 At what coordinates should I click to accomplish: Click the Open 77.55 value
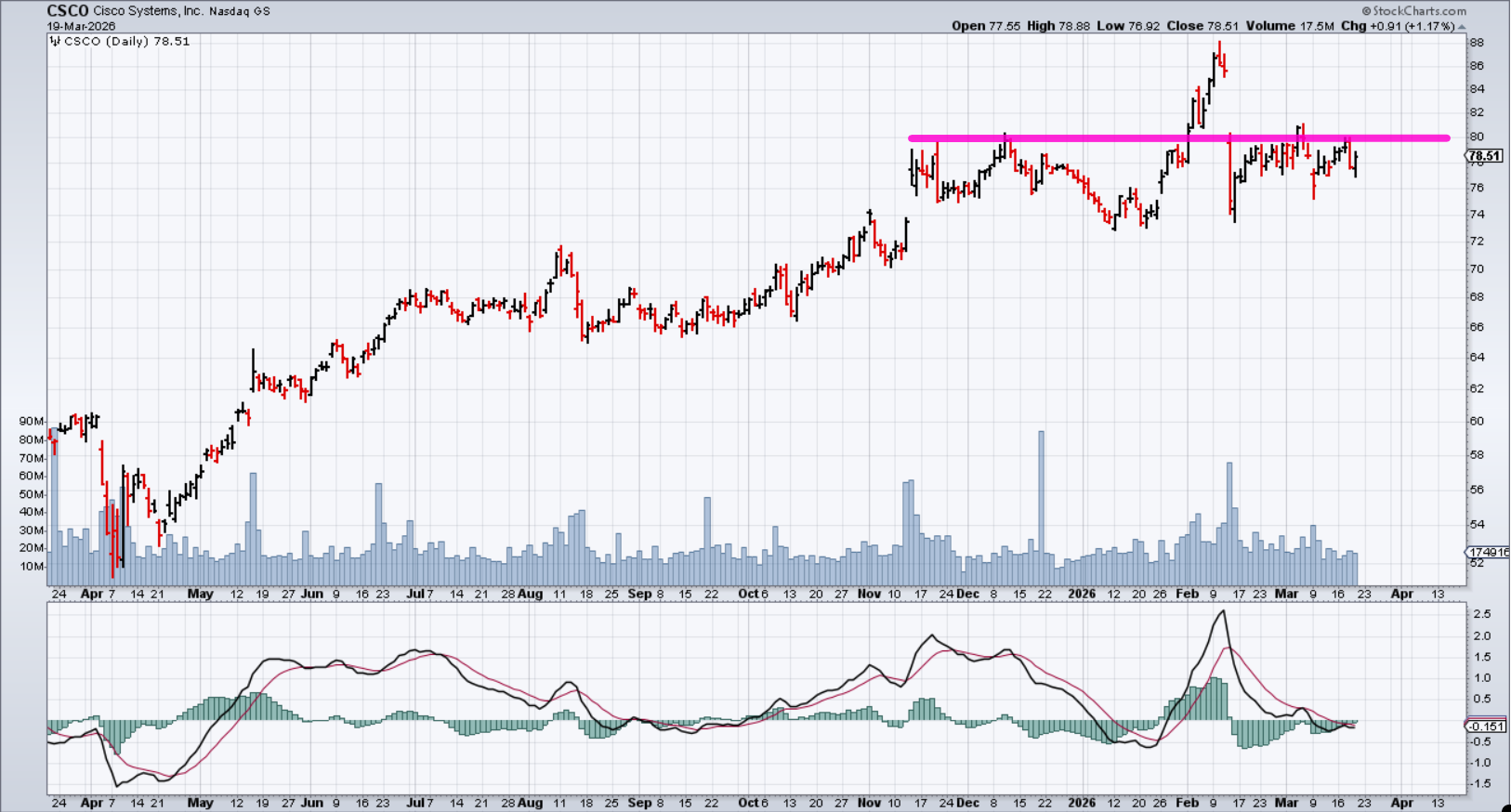click(985, 26)
